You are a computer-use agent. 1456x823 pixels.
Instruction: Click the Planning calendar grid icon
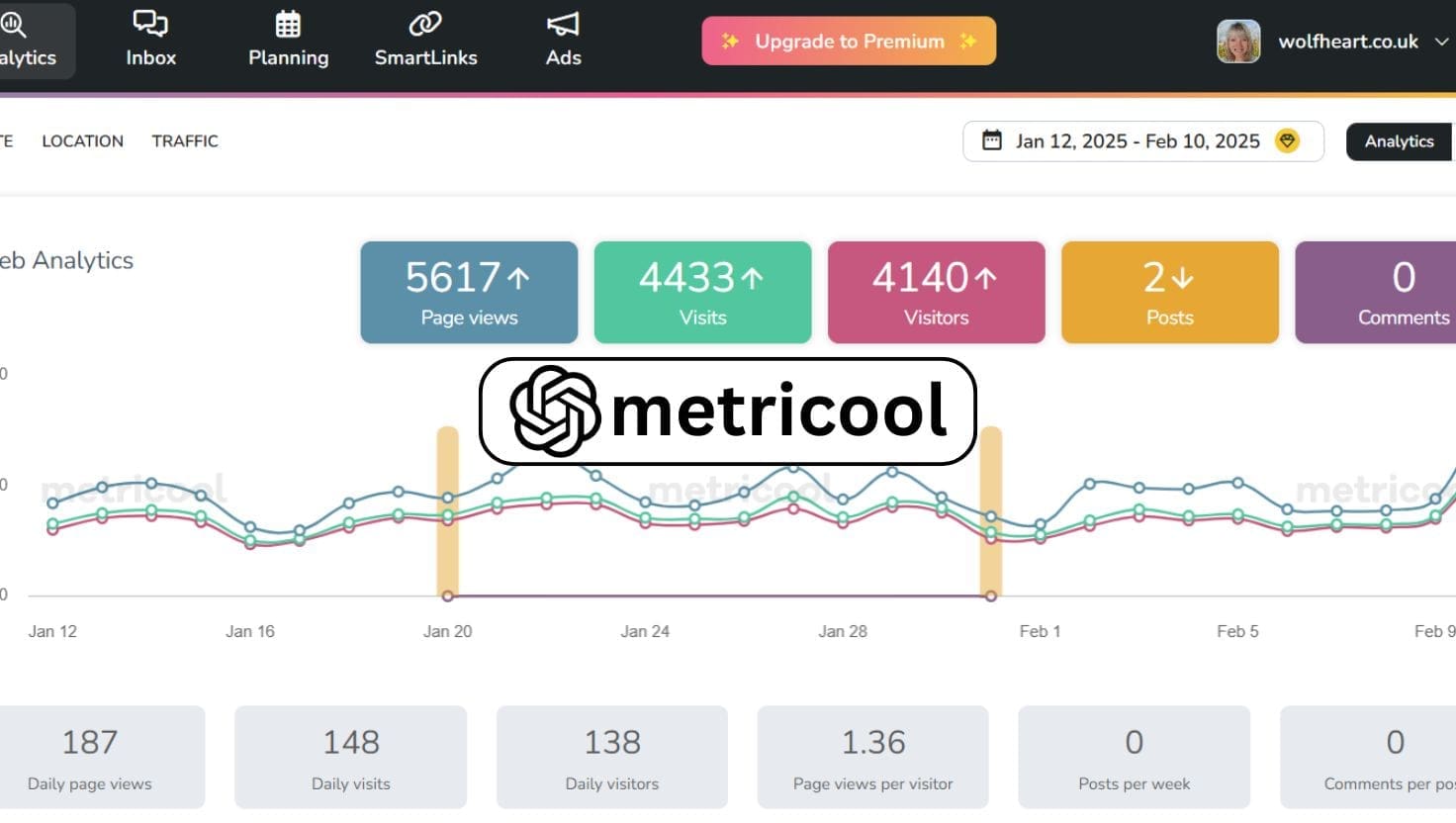coord(288,24)
